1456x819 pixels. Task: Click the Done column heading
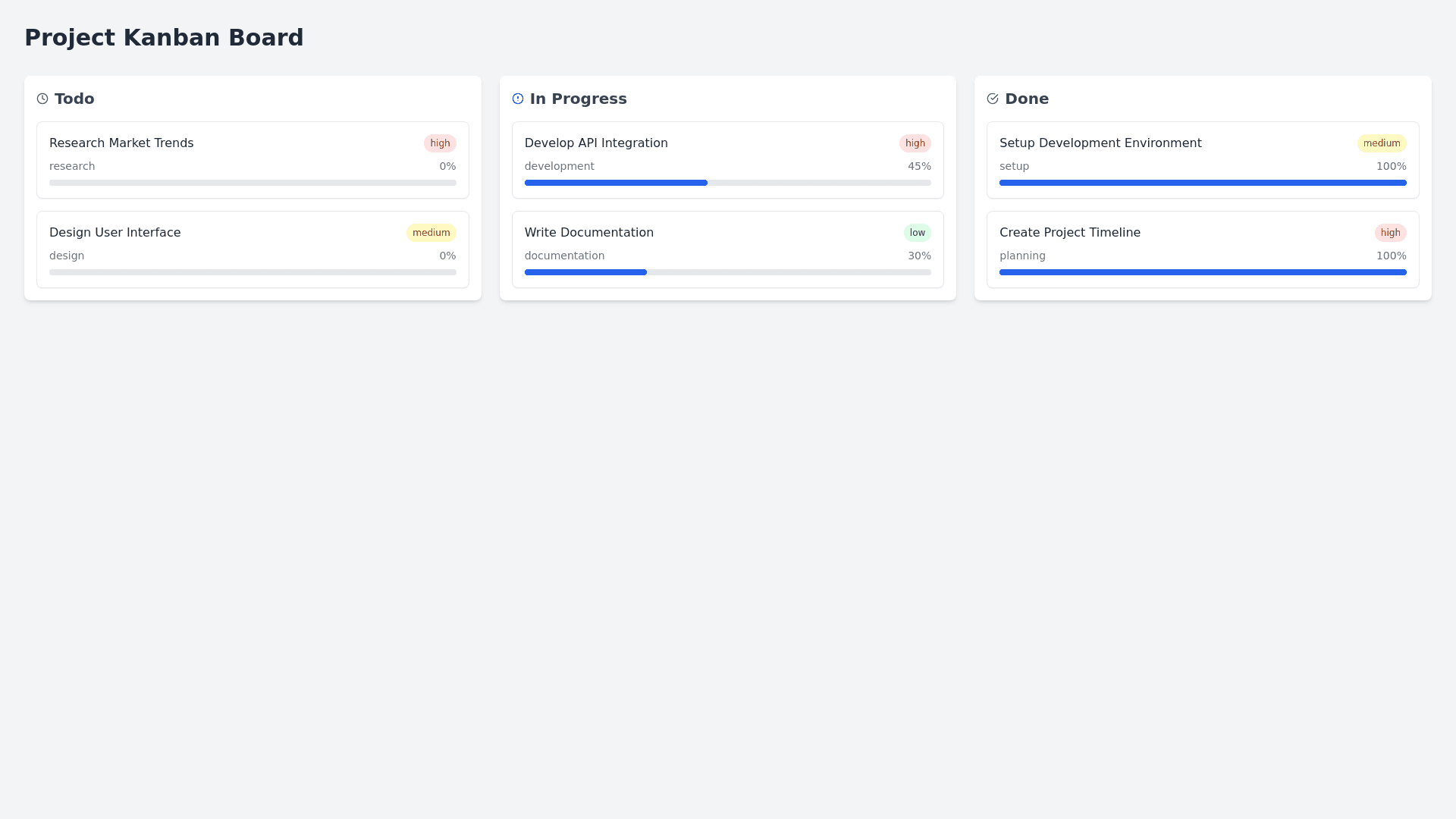pos(1026,99)
